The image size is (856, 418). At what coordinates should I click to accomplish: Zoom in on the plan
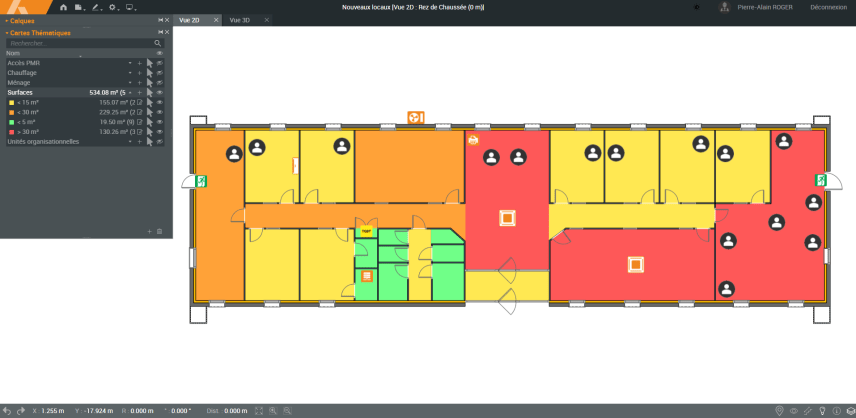coord(273,411)
